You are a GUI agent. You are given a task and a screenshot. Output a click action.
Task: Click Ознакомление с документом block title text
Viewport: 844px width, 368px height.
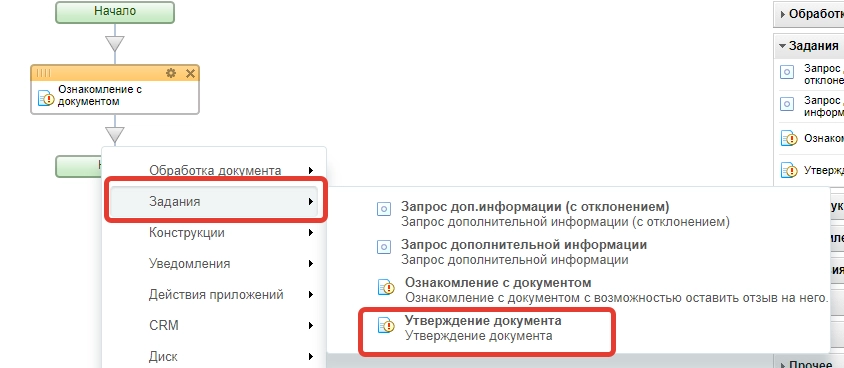[x=100, y=95]
